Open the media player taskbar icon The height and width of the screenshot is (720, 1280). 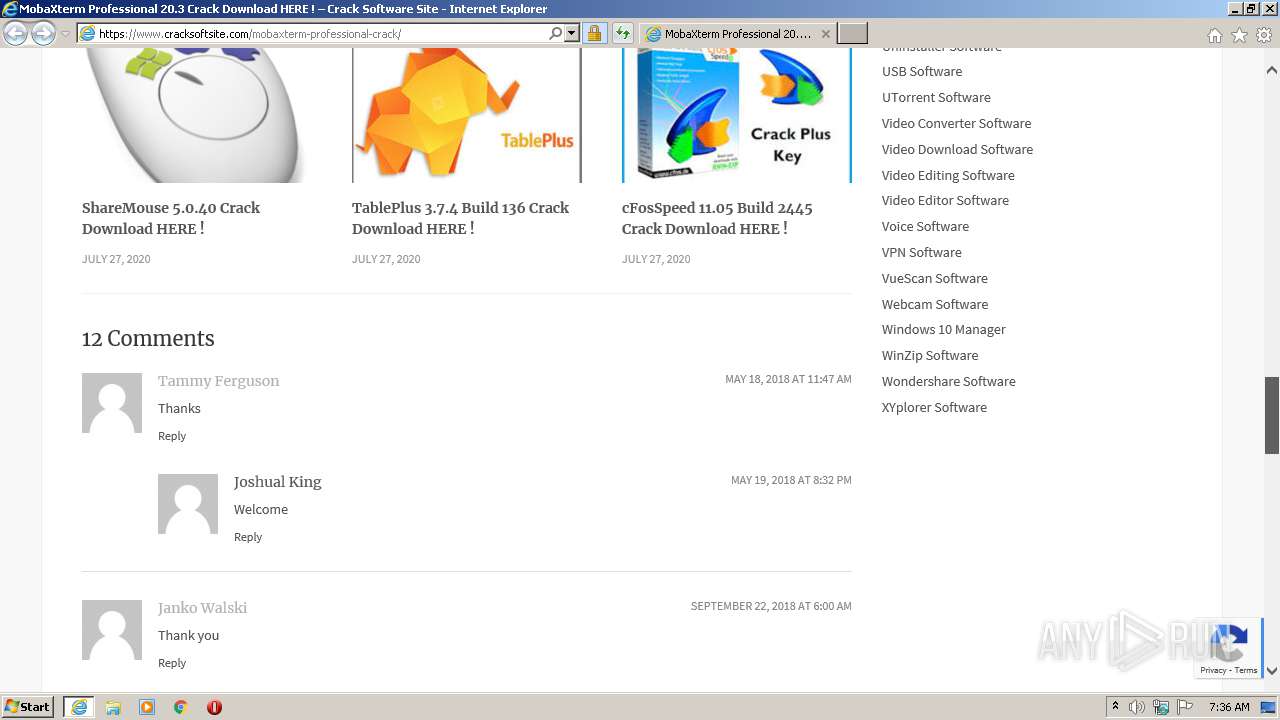click(x=147, y=707)
